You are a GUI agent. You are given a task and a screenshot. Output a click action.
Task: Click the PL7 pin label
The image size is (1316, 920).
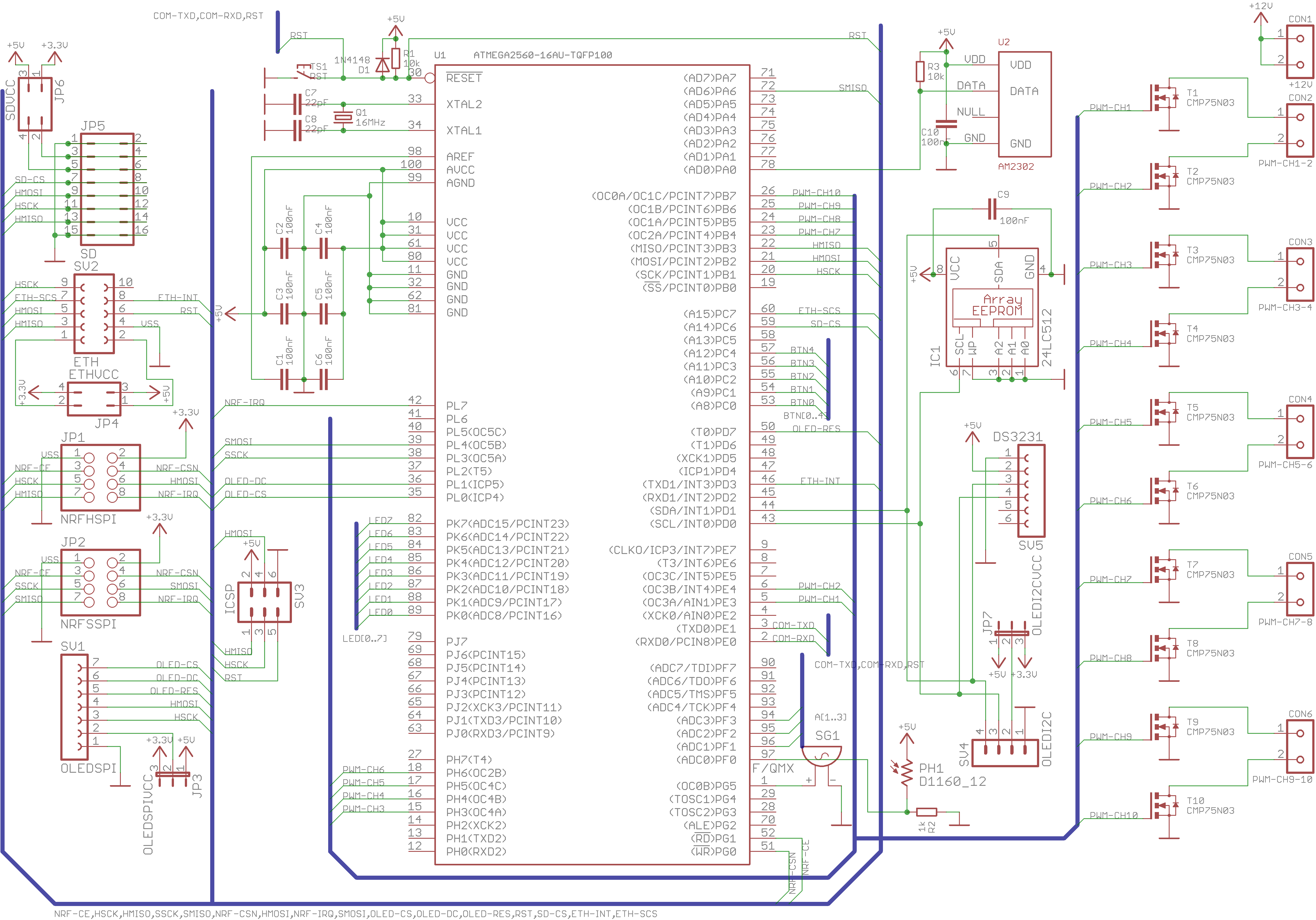(457, 406)
